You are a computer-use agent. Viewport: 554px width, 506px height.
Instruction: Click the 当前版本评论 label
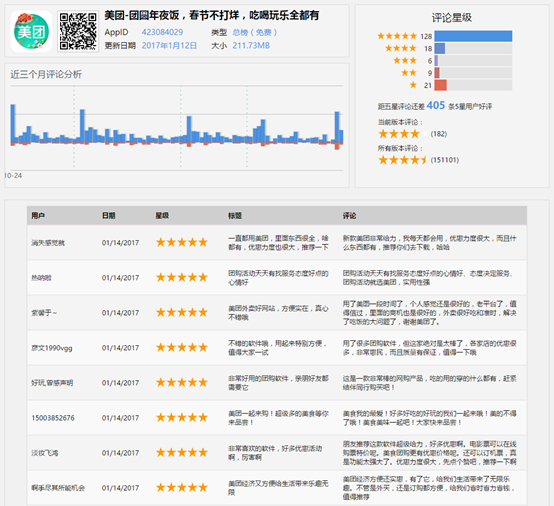[x=400, y=122]
